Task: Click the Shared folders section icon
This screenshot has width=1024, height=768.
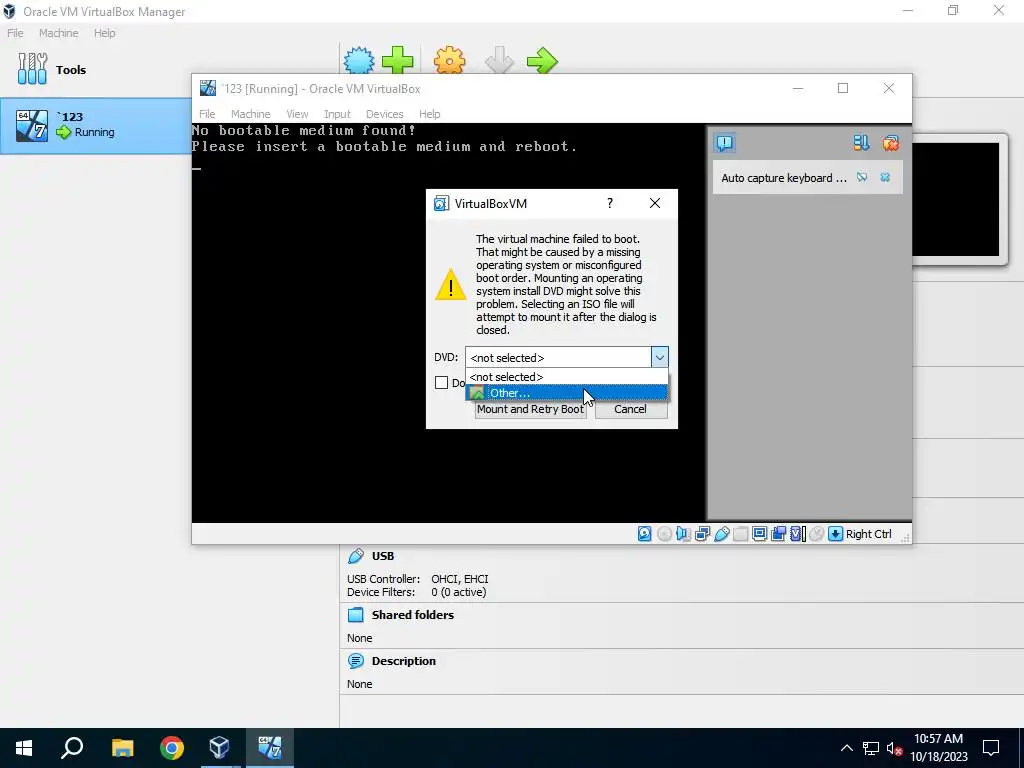Action: (356, 615)
